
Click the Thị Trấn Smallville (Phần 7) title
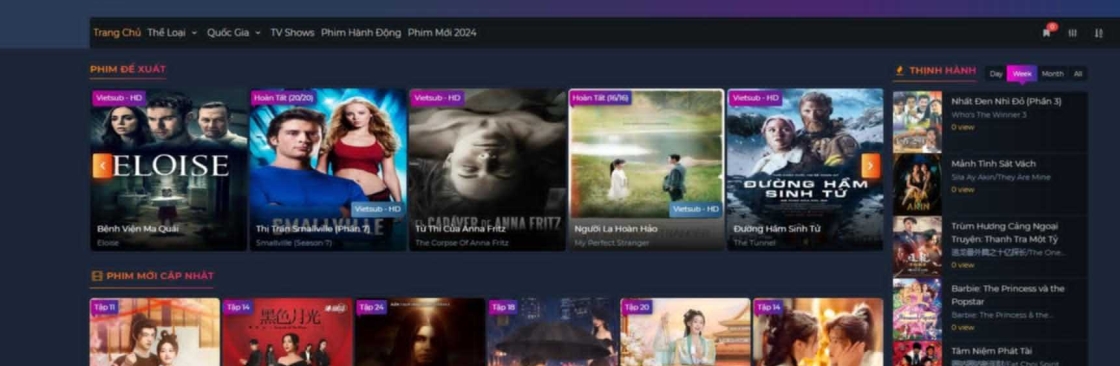[x=313, y=229]
